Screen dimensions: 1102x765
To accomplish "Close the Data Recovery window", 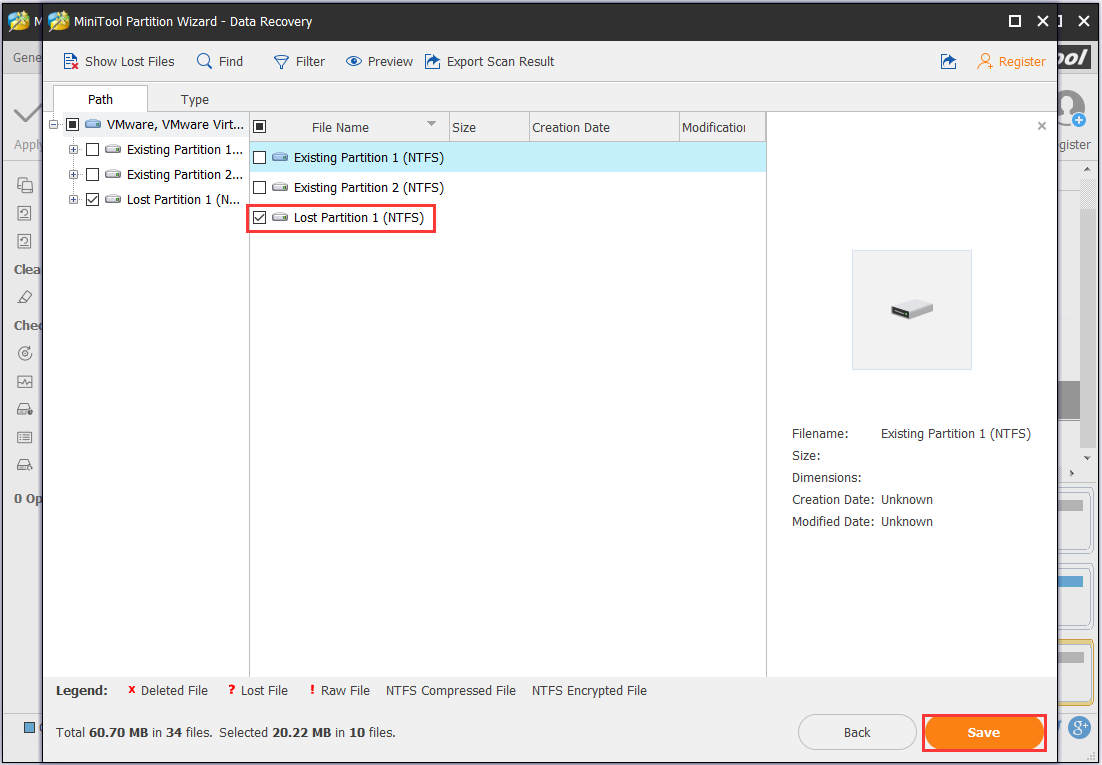I will (x=1043, y=21).
